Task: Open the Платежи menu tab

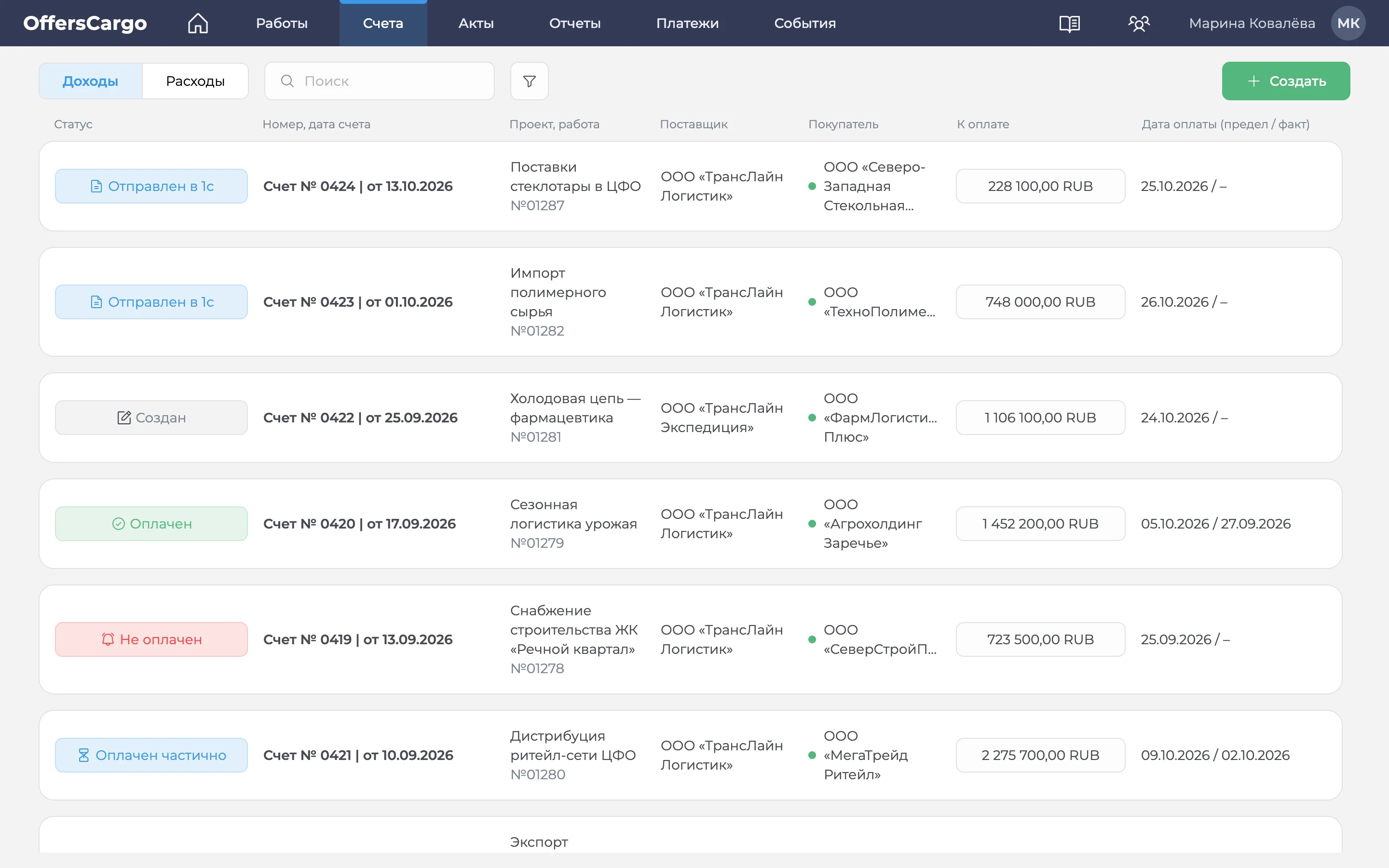Action: [687, 23]
